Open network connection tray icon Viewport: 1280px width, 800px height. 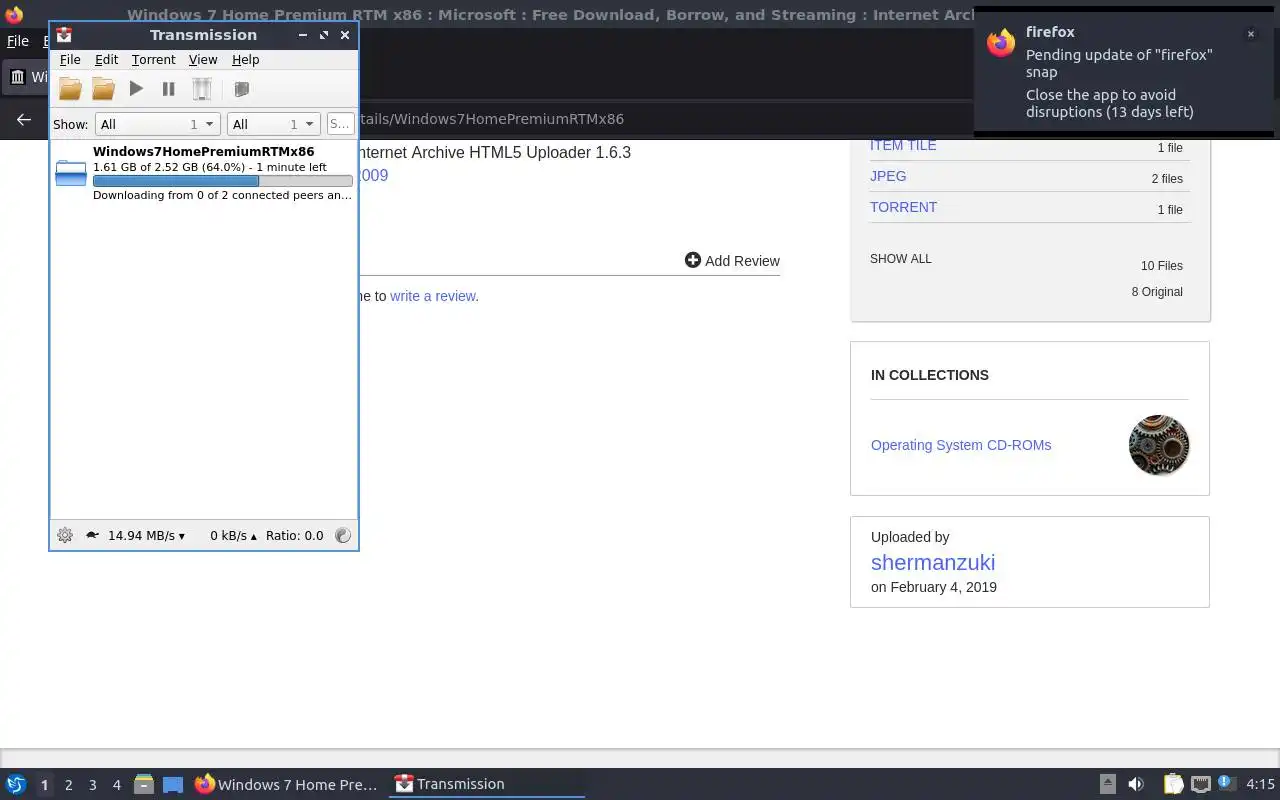click(1201, 784)
